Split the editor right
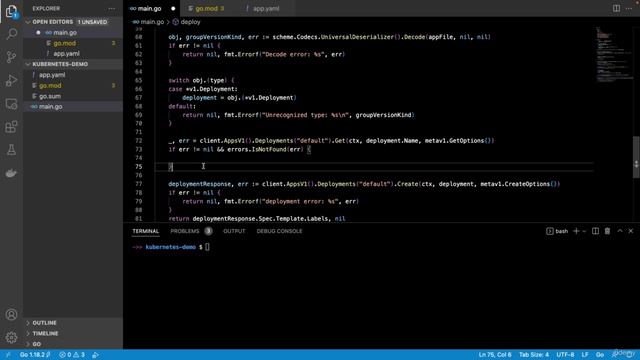Viewport: 640px width, 360px height. 616,8
